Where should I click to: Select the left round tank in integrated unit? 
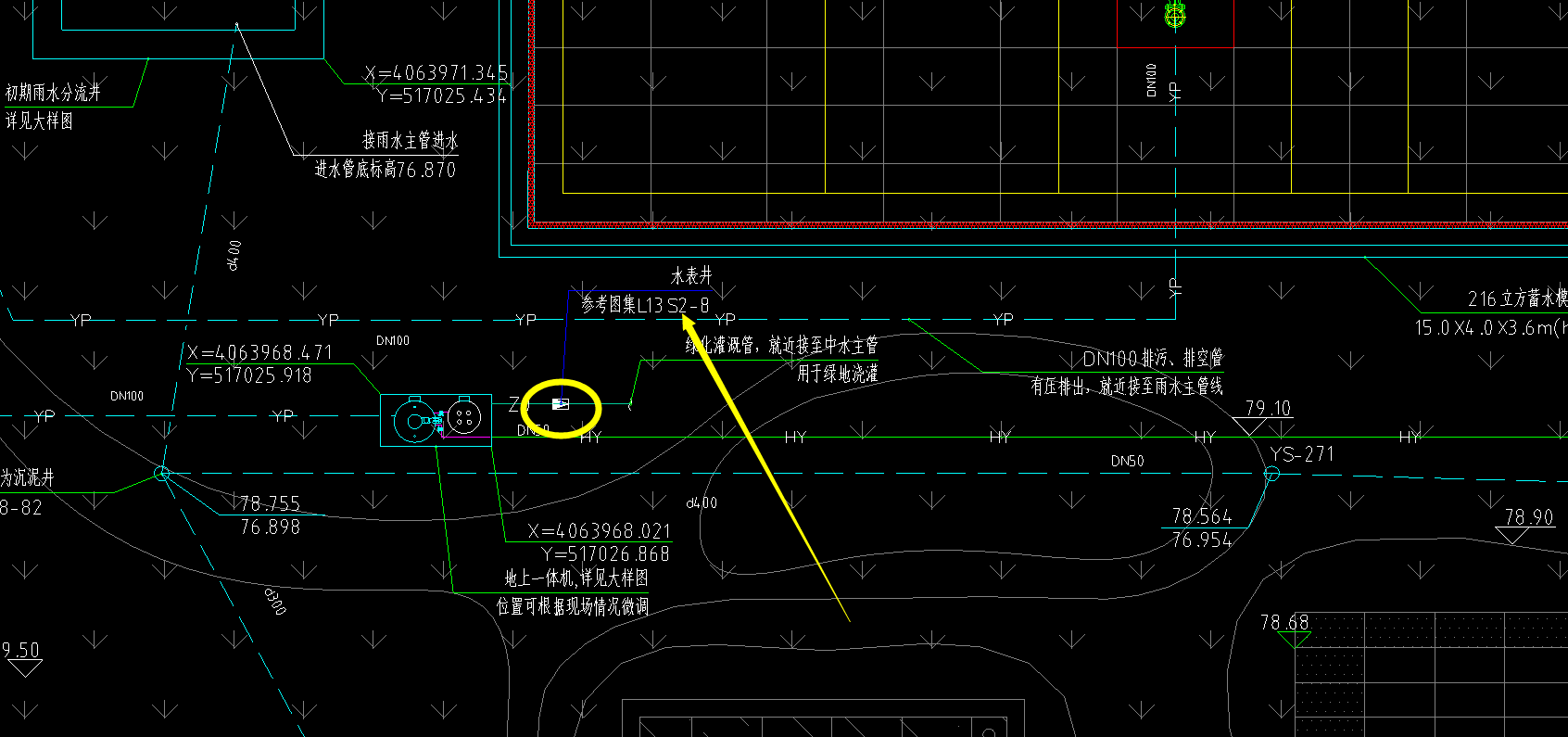(x=413, y=421)
